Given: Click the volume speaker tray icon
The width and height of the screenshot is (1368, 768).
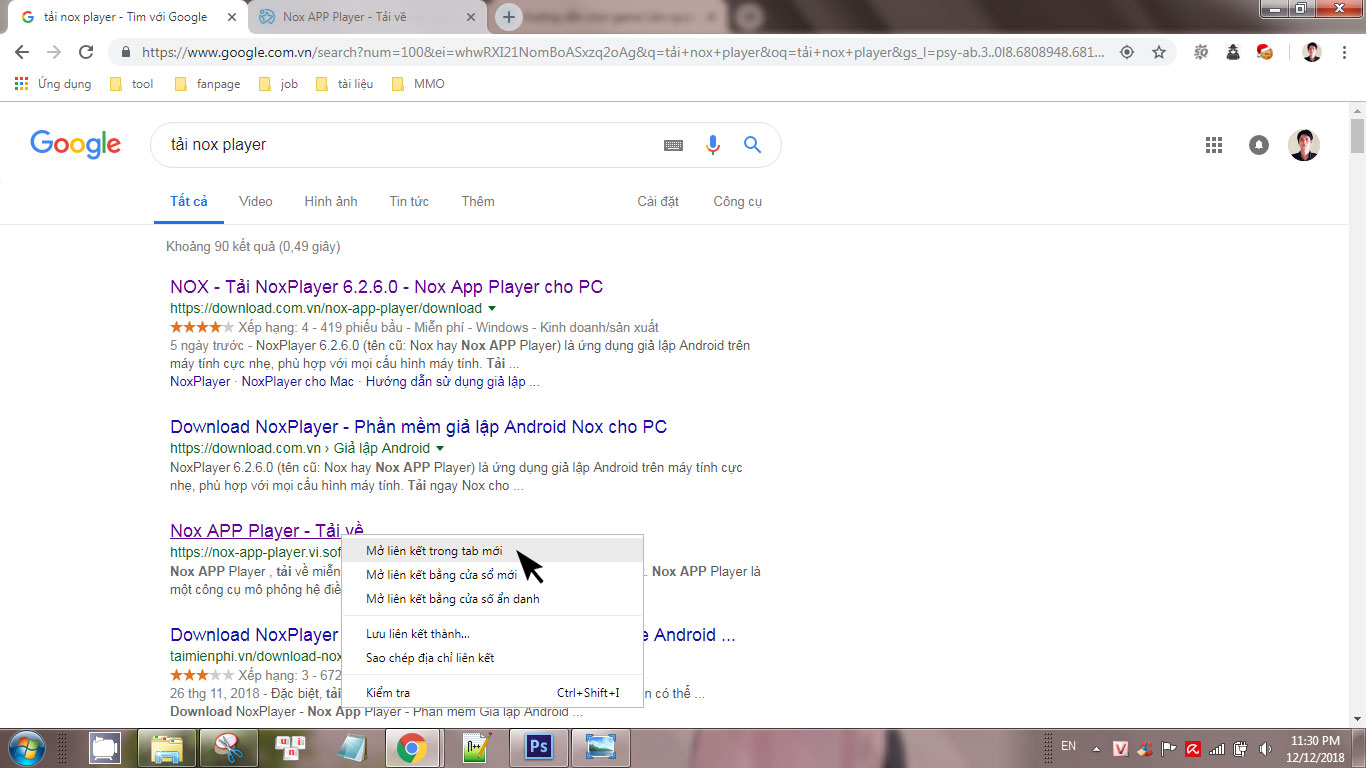Looking at the screenshot, I should (x=1265, y=748).
